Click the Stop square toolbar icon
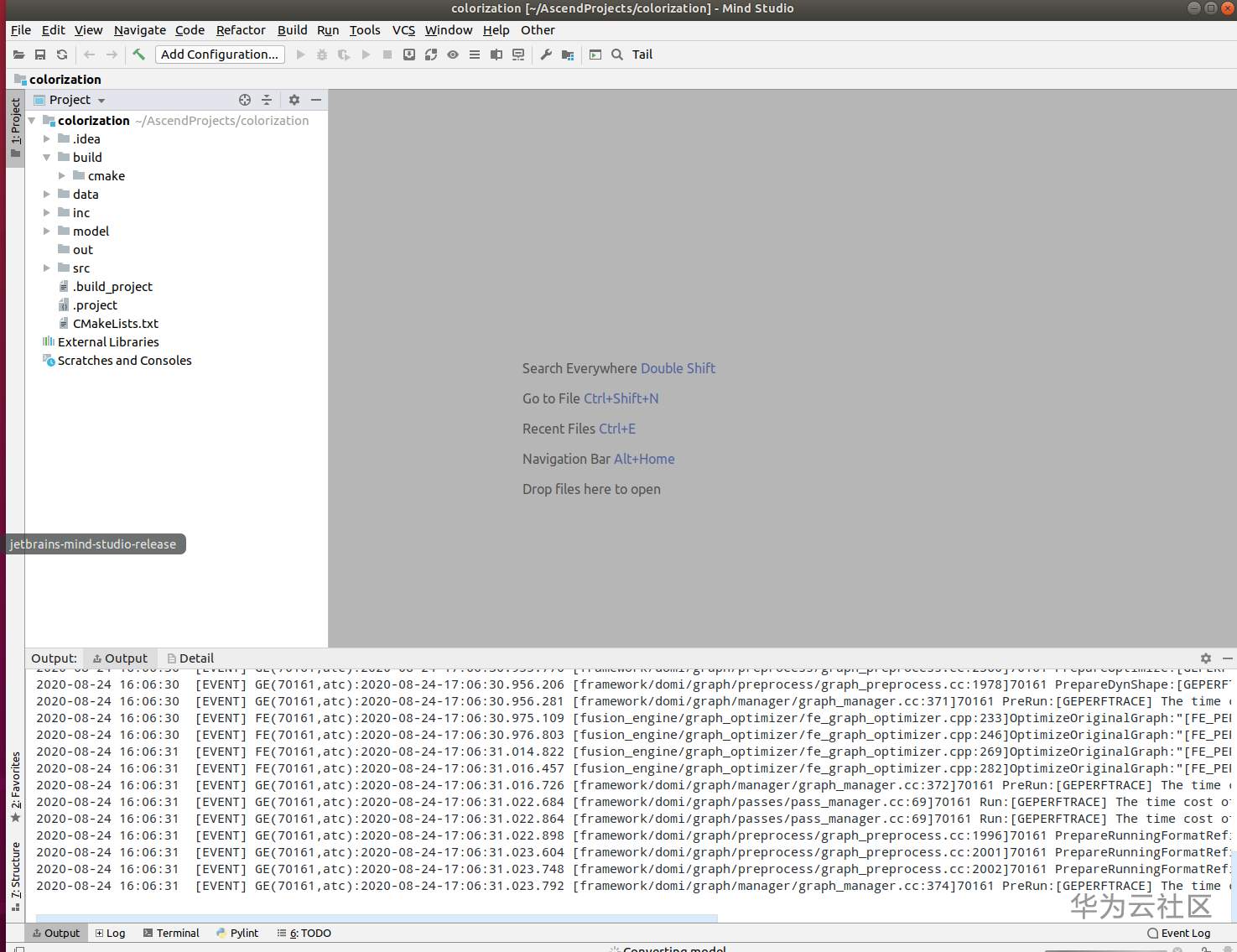 point(387,55)
